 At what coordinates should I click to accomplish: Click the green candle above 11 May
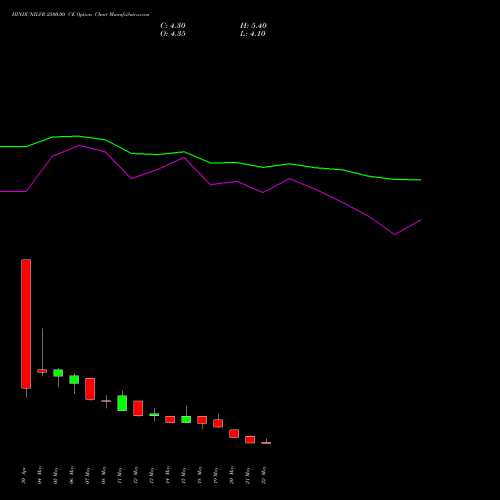point(122,403)
